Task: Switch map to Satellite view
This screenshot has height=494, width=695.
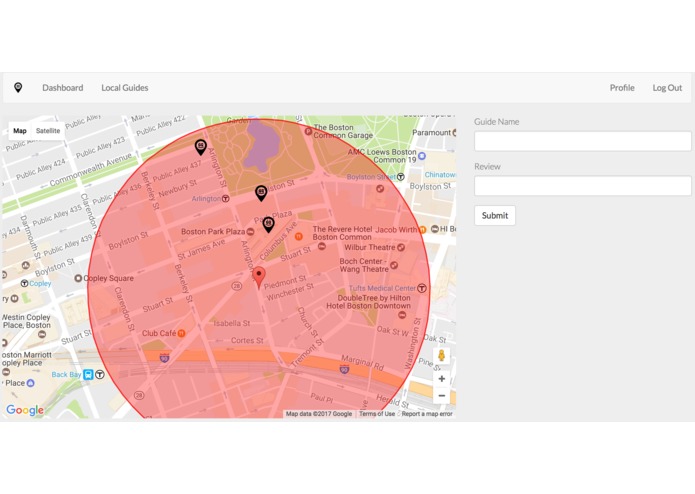Action: (48, 131)
